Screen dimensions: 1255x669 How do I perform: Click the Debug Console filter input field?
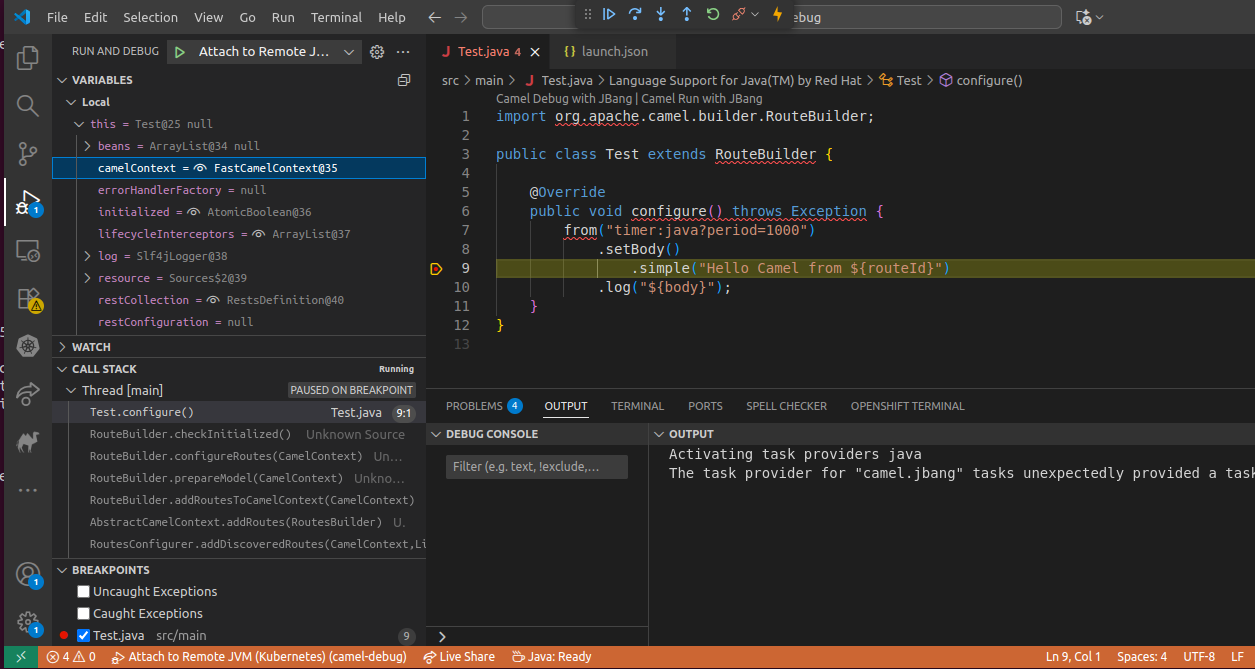click(536, 466)
